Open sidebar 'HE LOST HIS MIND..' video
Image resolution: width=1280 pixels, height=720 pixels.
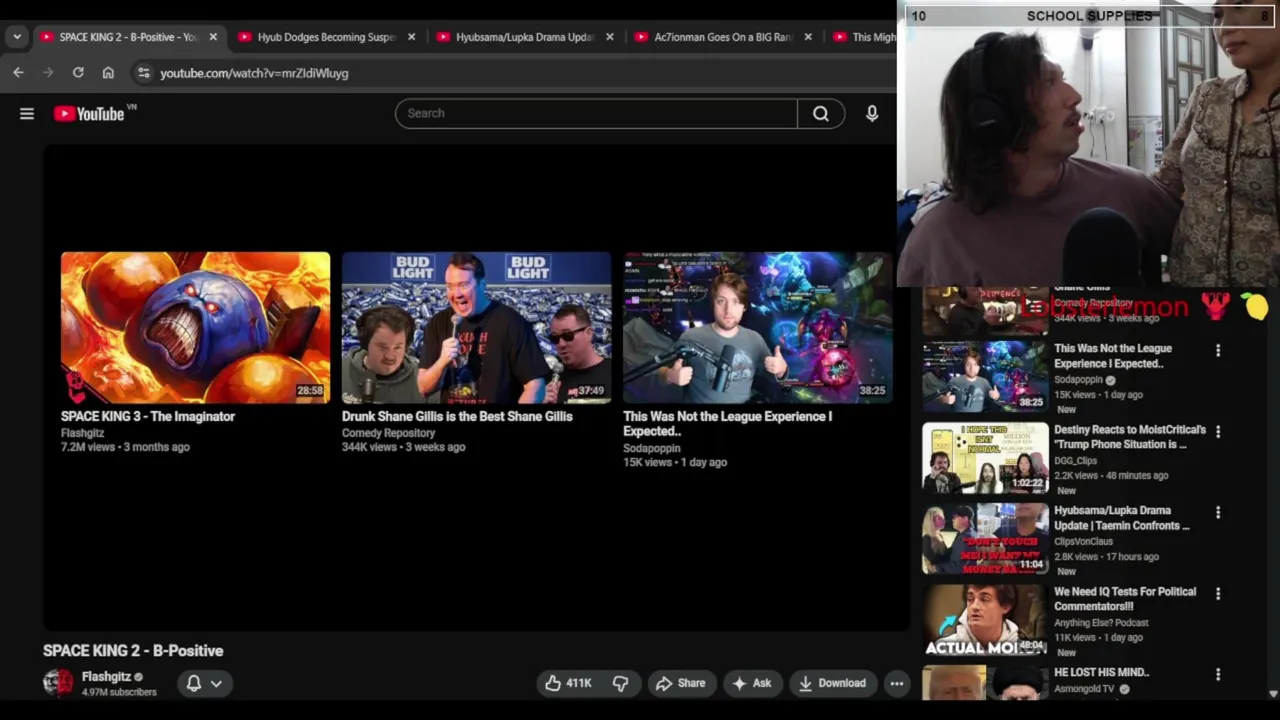(1102, 672)
